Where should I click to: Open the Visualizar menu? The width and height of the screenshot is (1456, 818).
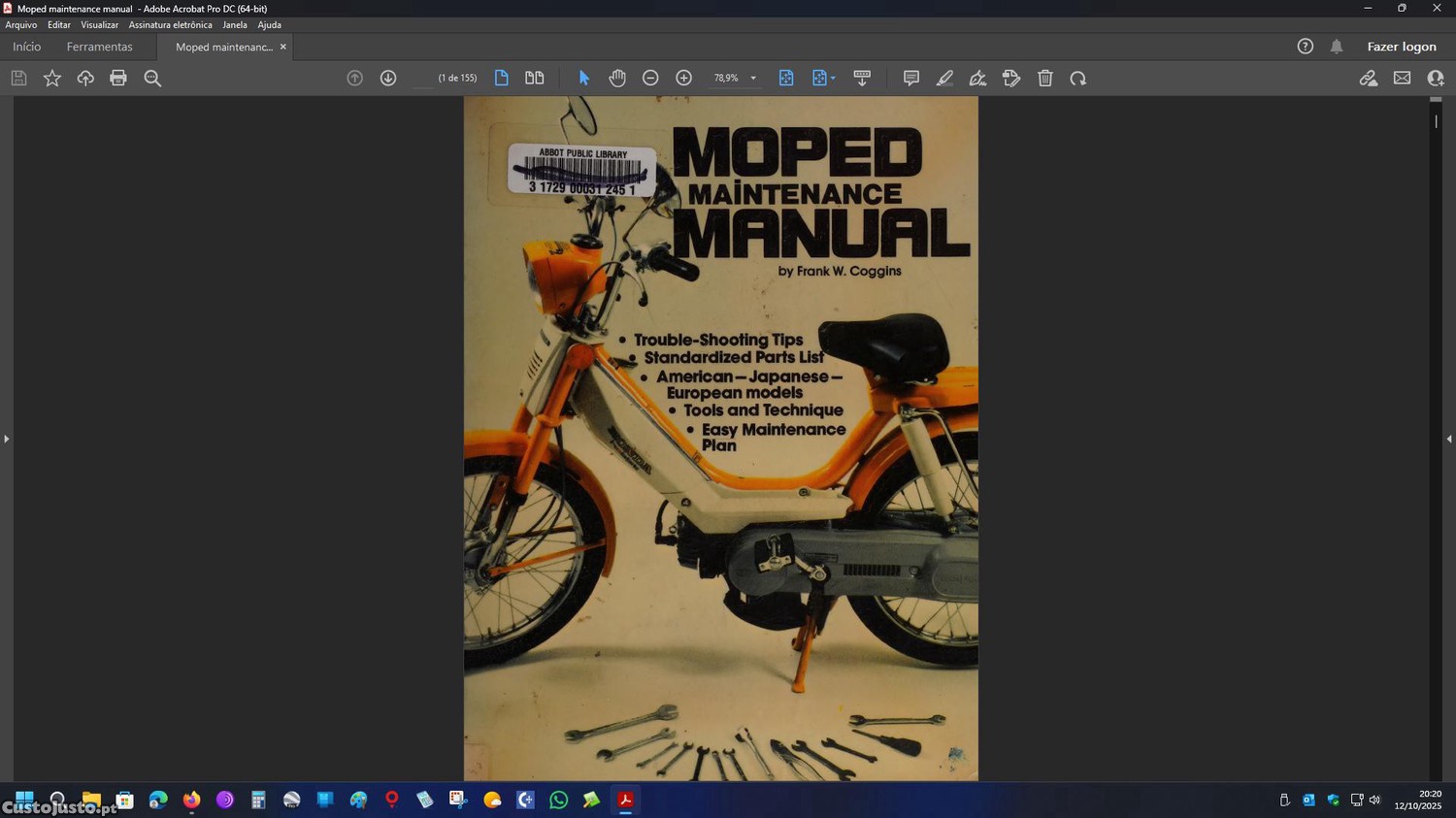pos(99,25)
